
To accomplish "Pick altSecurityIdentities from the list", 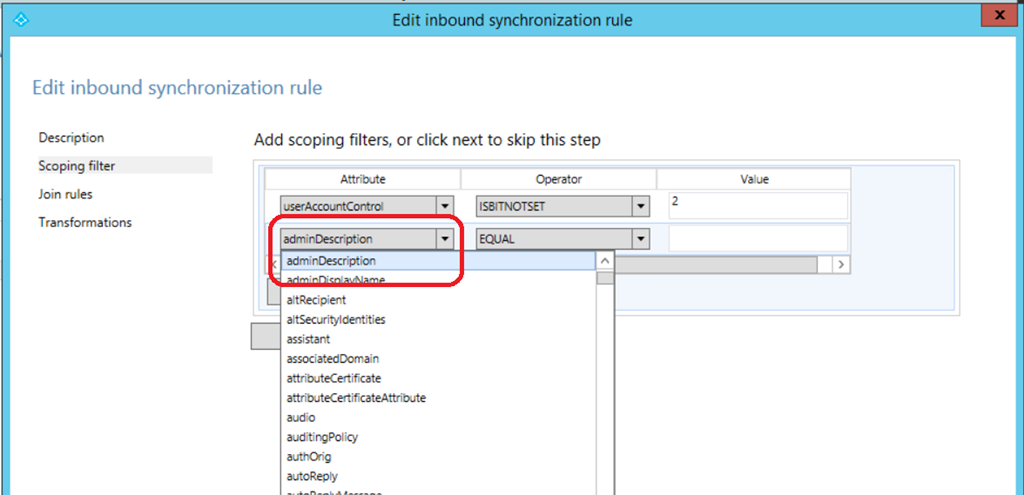I will (336, 320).
